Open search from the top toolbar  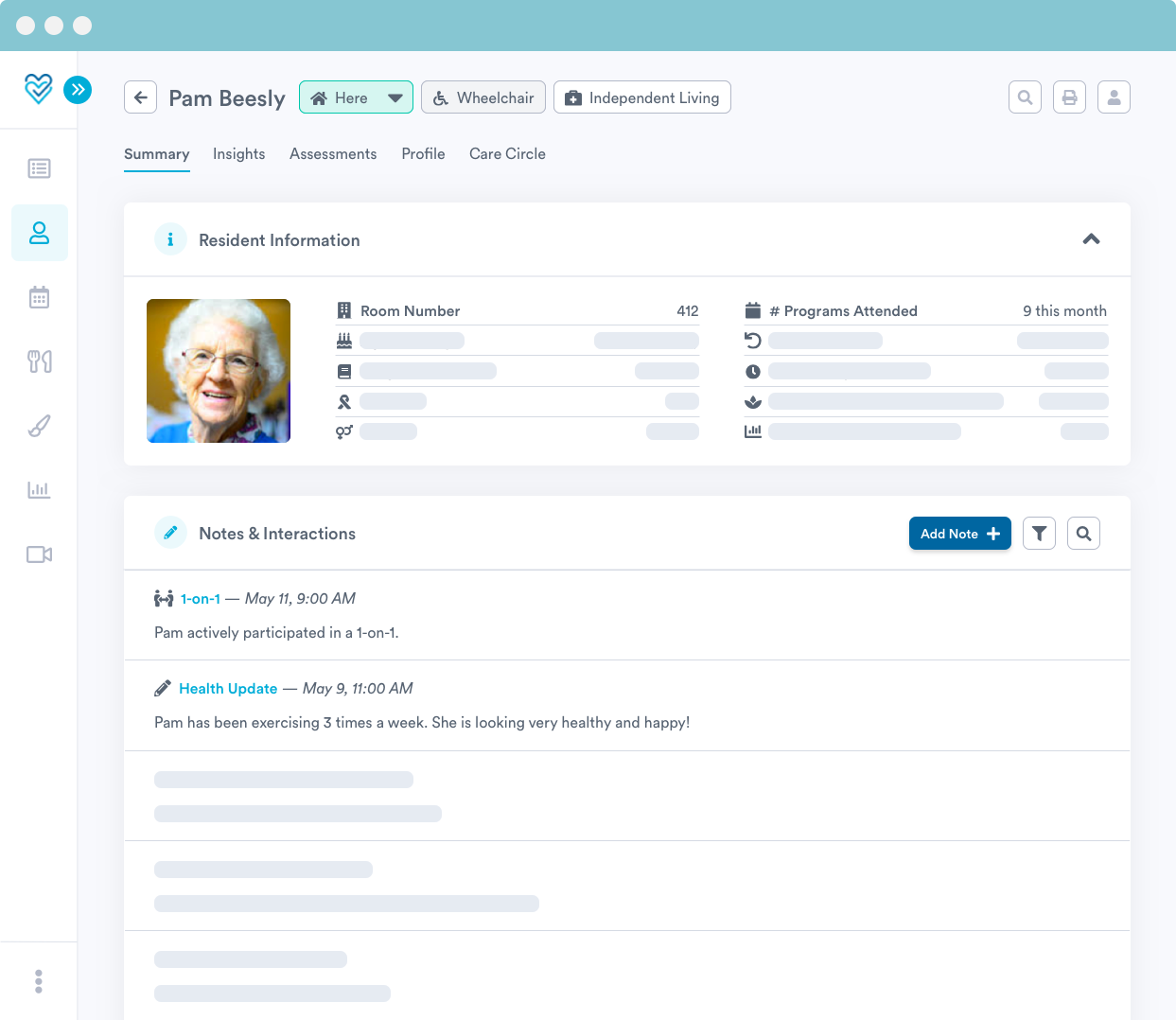[x=1025, y=97]
